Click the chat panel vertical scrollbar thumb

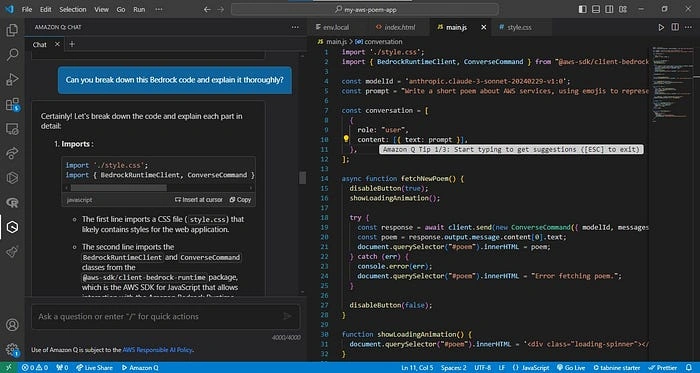303,178
